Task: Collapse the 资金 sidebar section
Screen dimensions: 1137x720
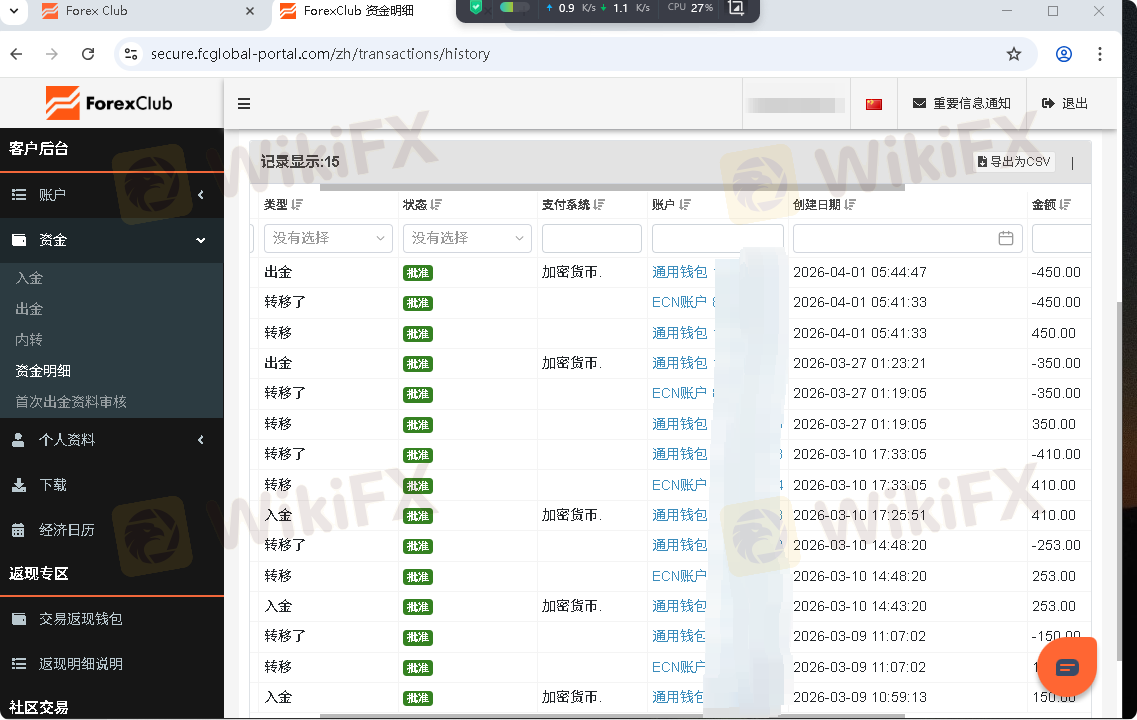Action: [x=111, y=240]
